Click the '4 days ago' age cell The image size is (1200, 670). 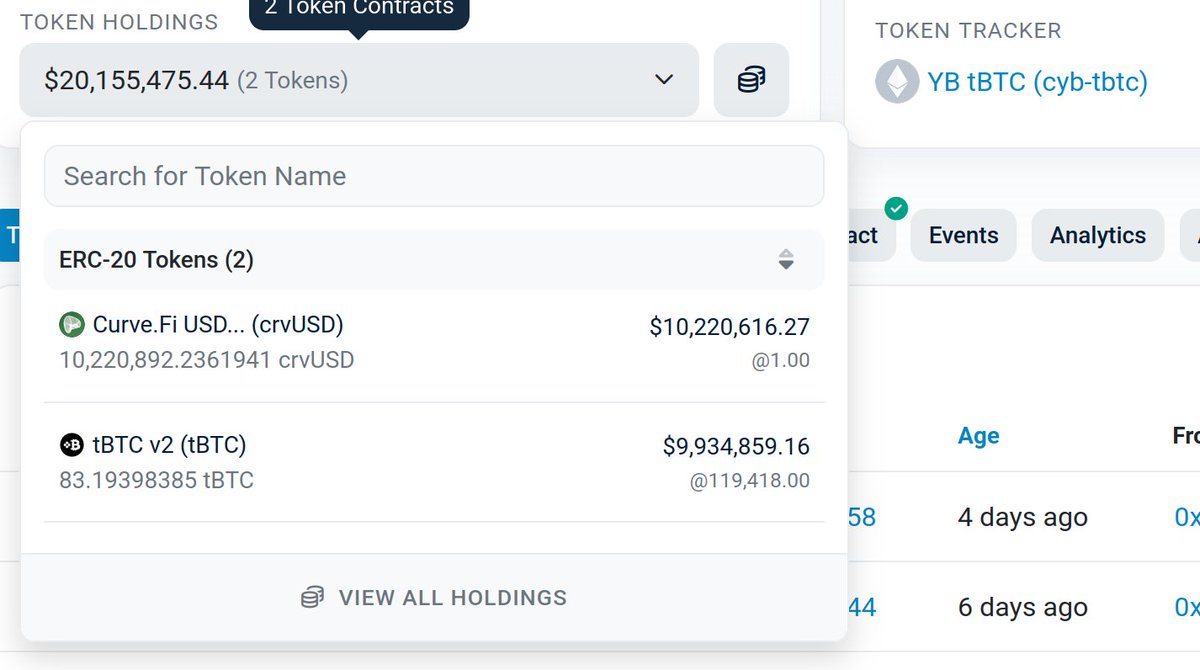(x=1023, y=517)
